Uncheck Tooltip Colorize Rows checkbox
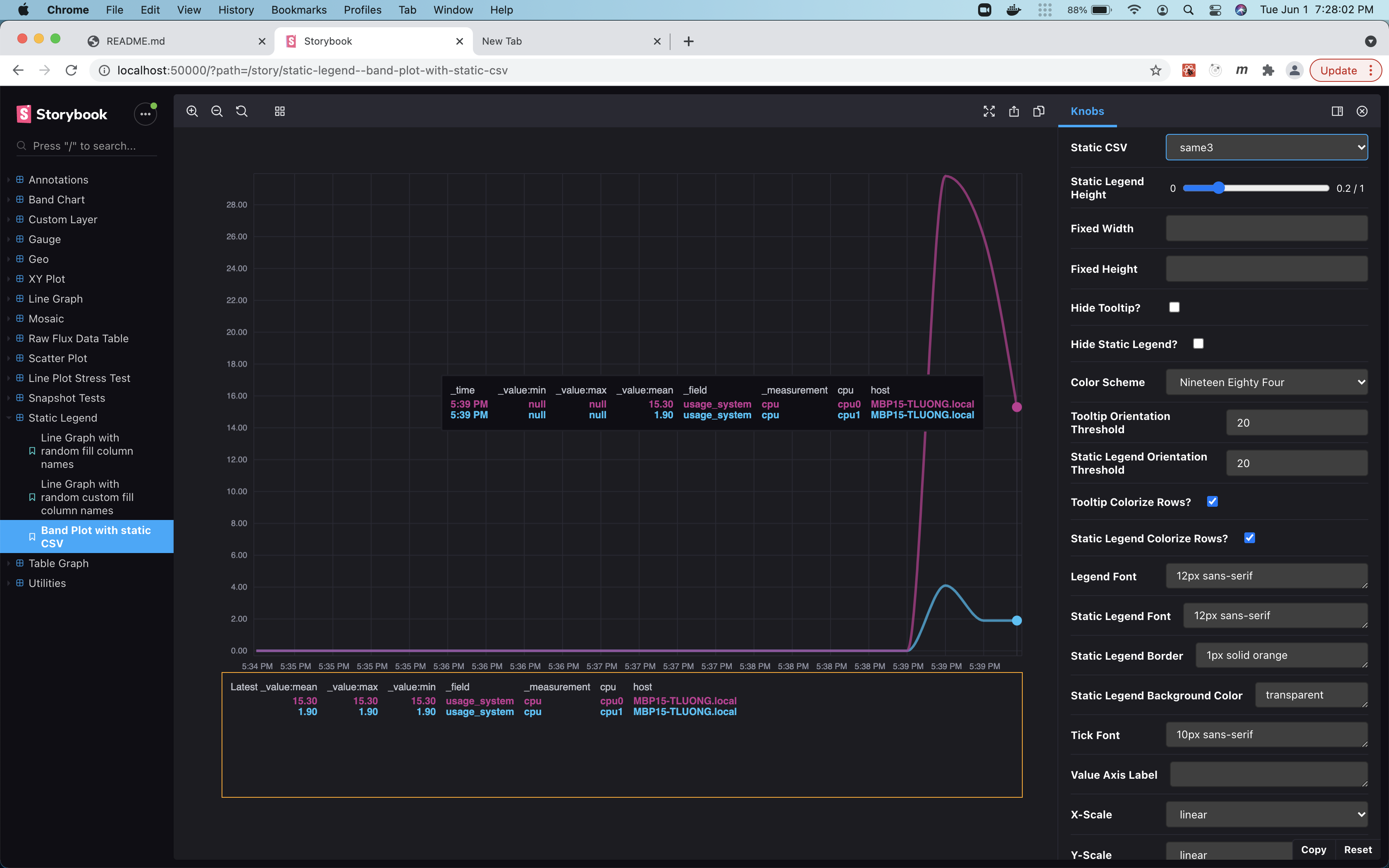The width and height of the screenshot is (1389, 868). 1213,501
